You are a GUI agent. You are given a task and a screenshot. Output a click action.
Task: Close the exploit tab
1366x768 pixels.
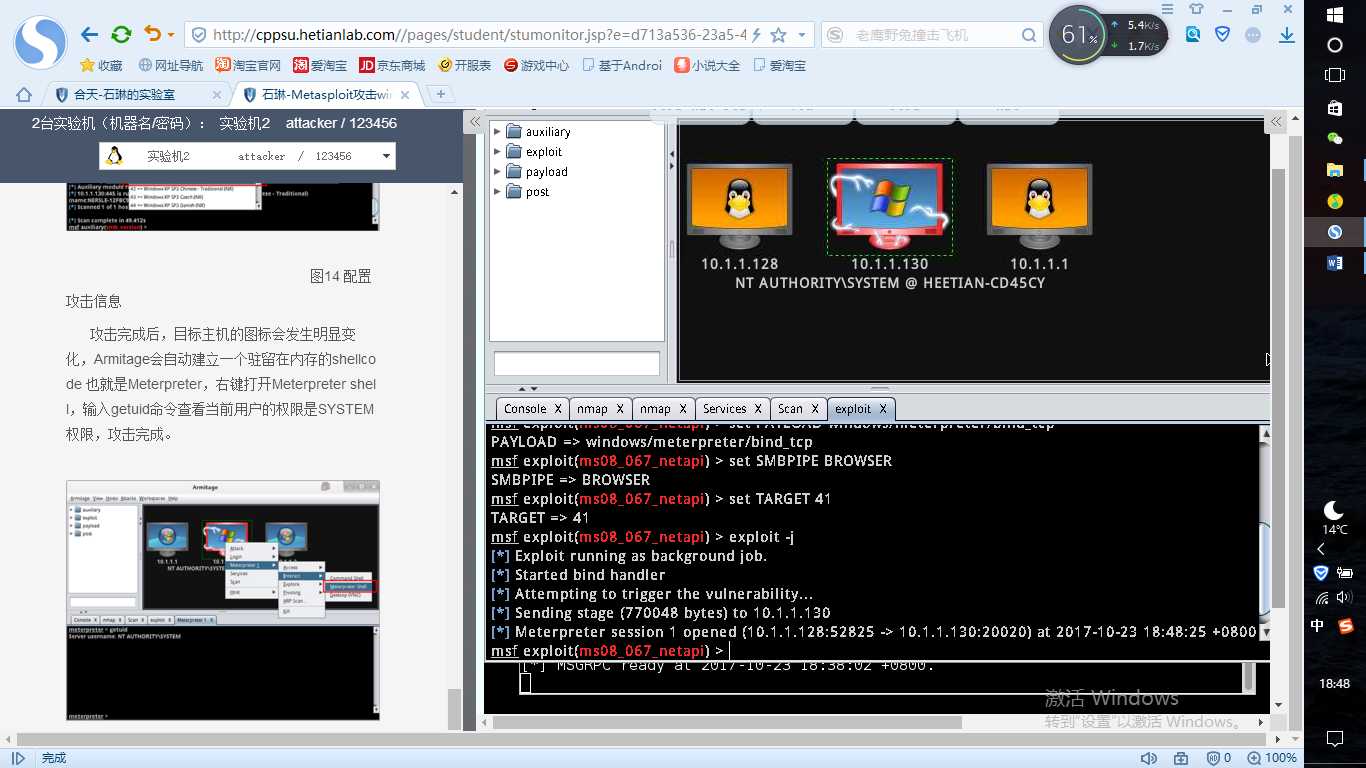[x=885, y=409]
